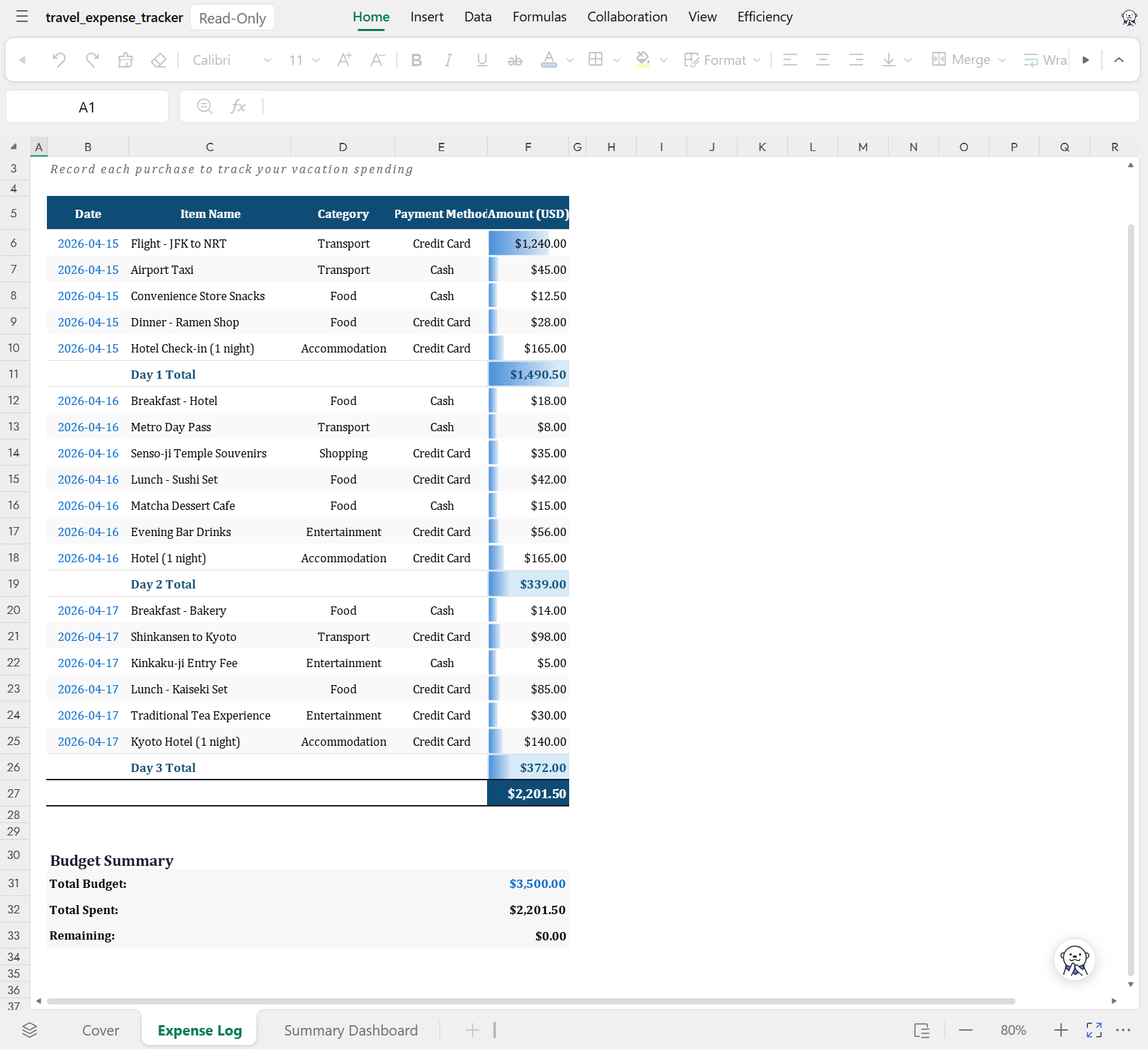Screen dimensions: 1148x1050
Task: Click the page layout view icon in status bar
Action: pyautogui.click(x=922, y=1030)
